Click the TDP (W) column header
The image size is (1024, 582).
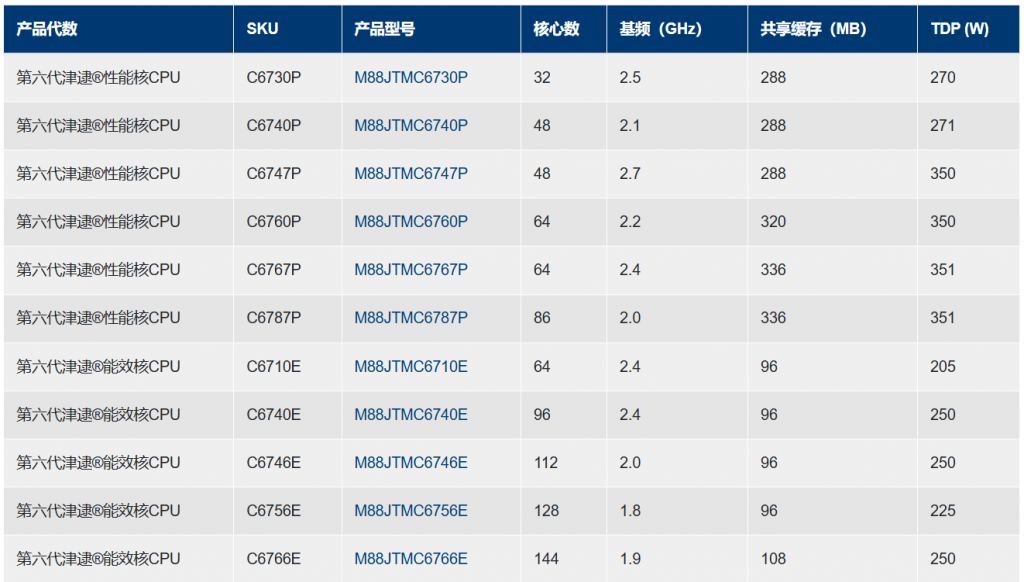[959, 29]
